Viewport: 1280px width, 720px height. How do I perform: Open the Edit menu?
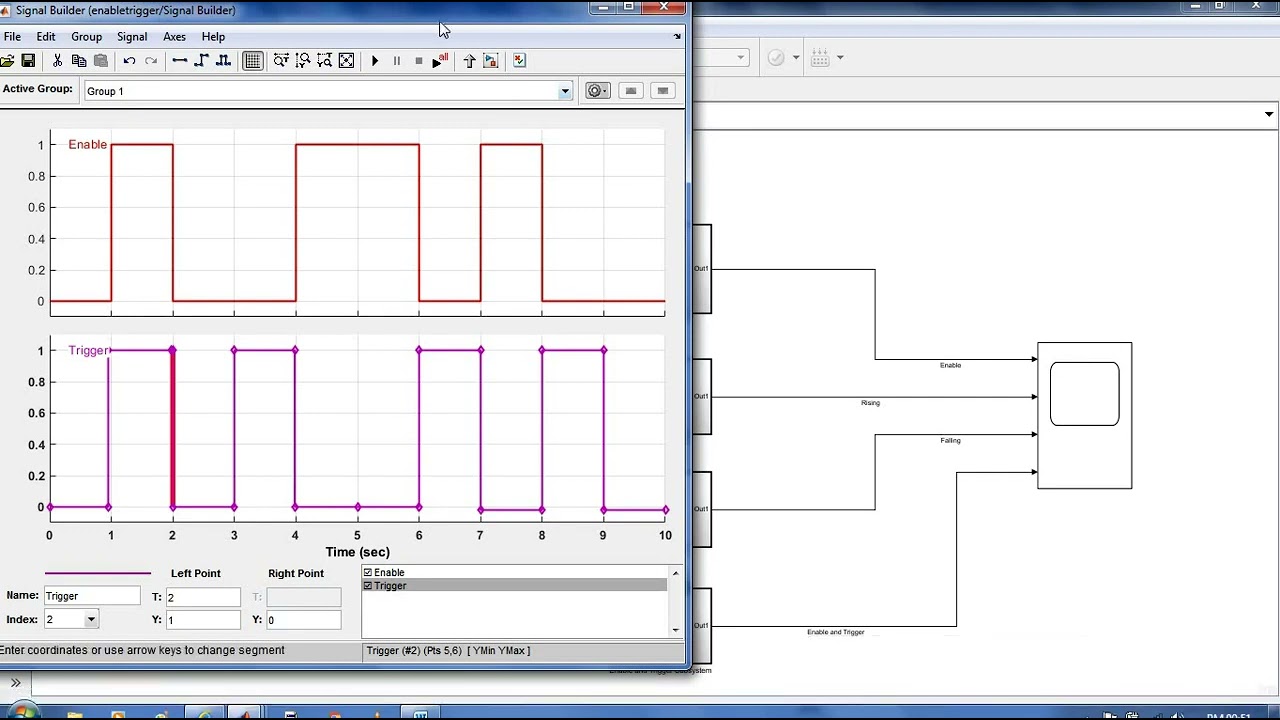[46, 37]
